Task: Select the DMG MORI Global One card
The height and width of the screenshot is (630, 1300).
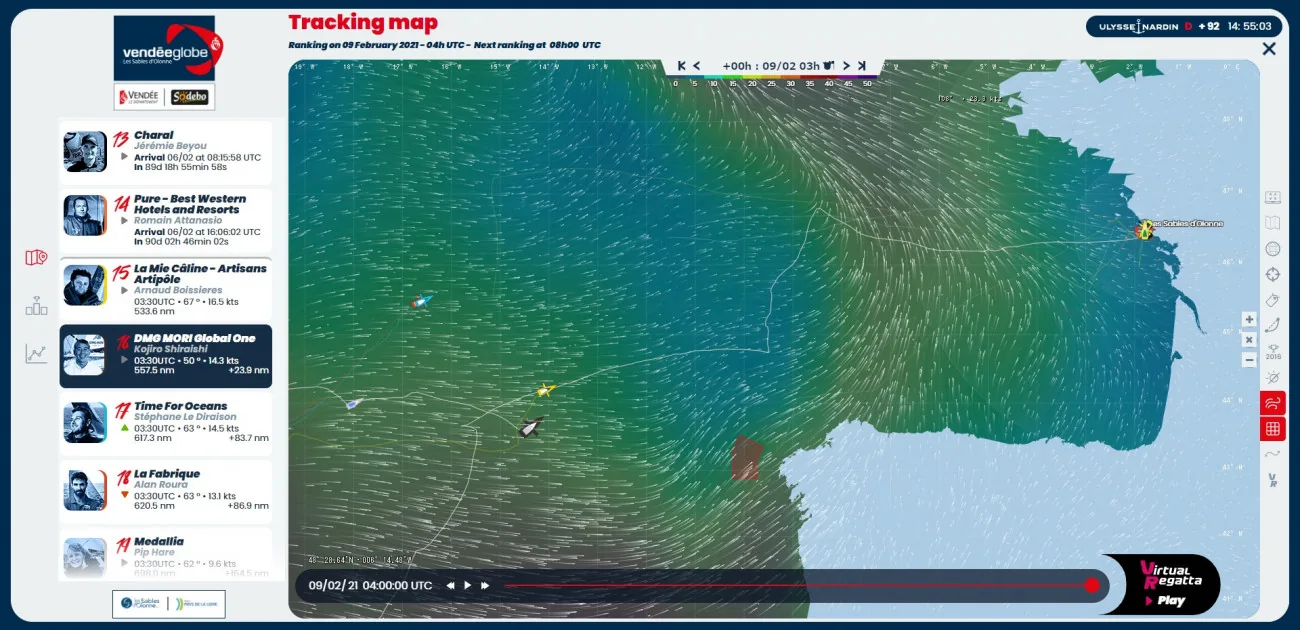Action: 166,356
